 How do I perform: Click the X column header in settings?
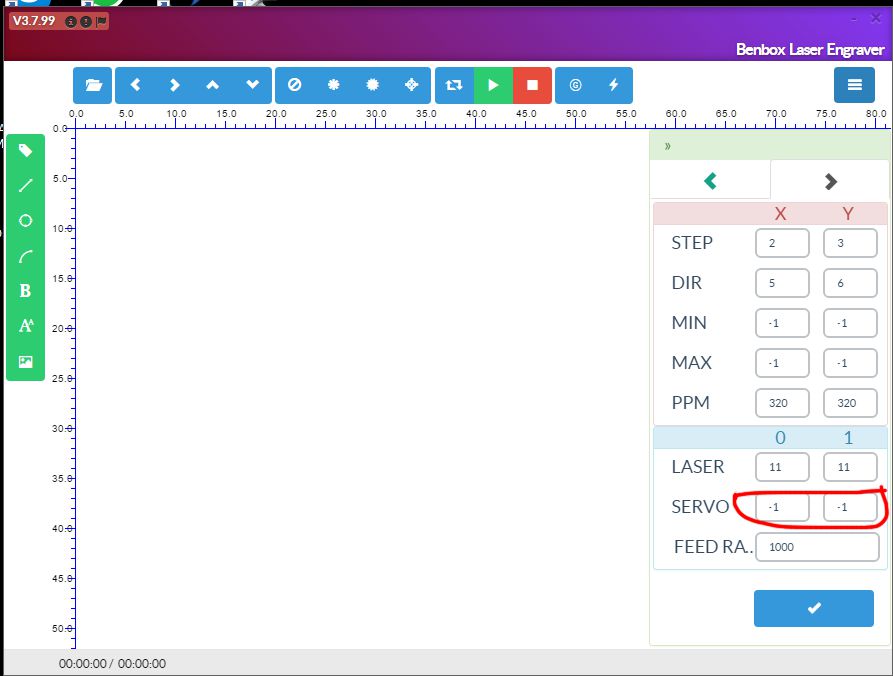780,214
